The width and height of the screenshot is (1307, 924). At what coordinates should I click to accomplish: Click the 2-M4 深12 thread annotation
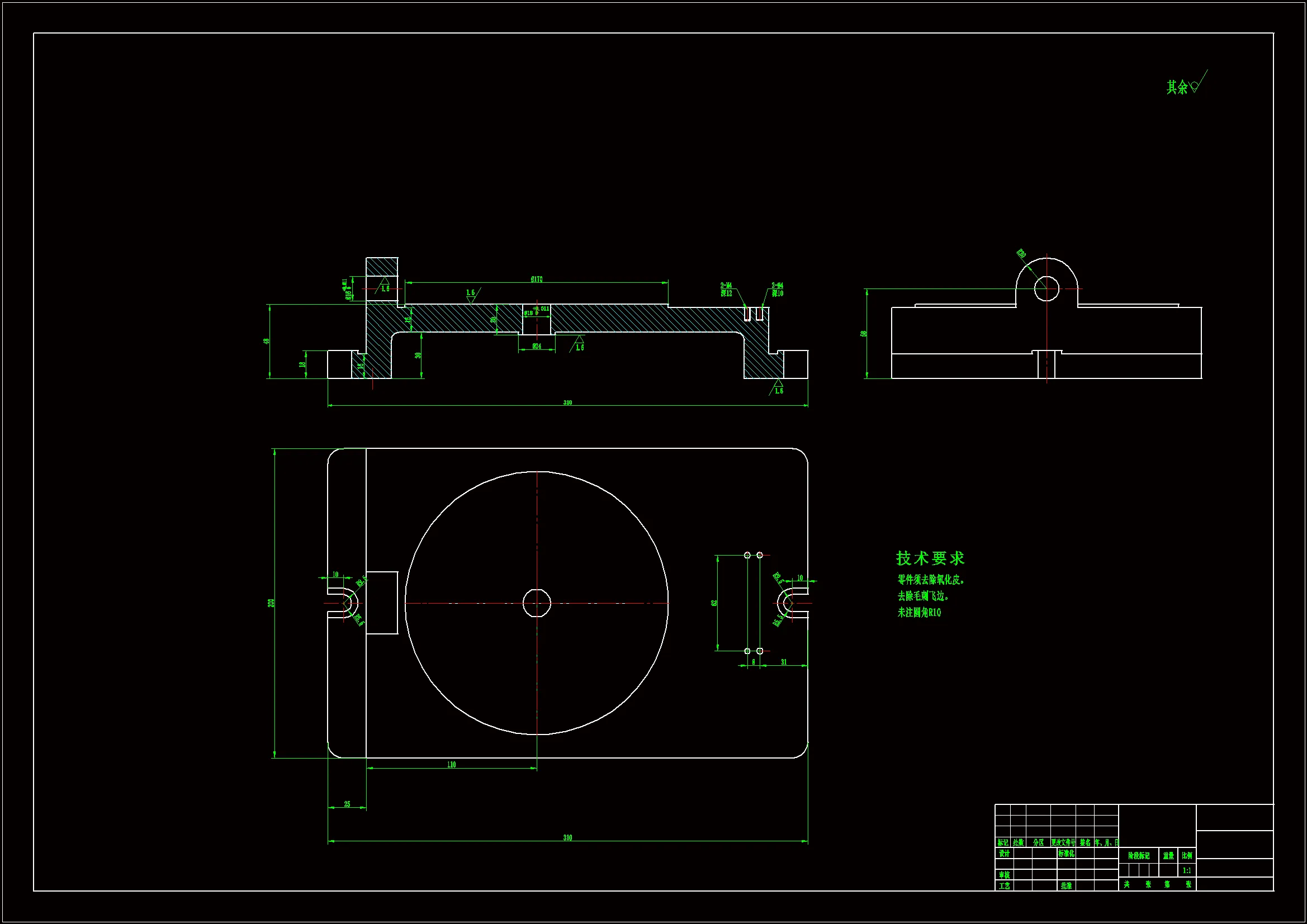pos(726,289)
